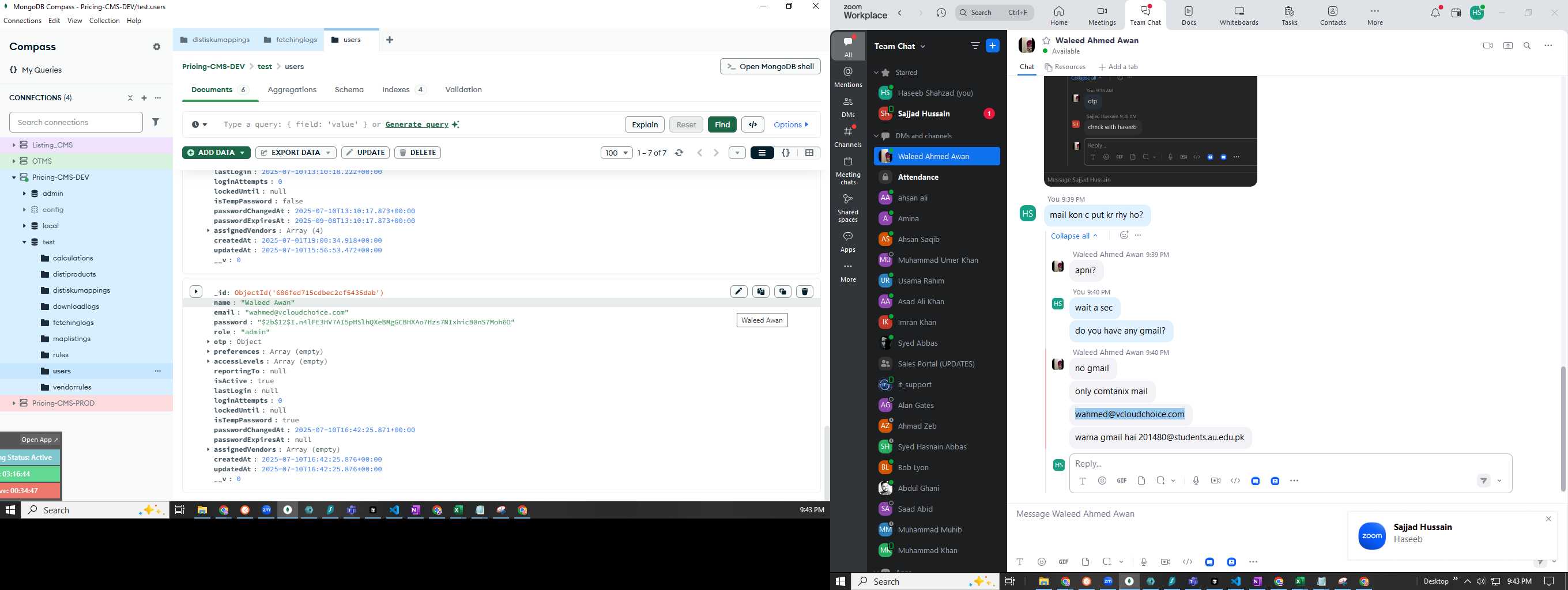Image resolution: width=1568 pixels, height=590 pixels.
Task: Click the Windows Start button on right taskbar
Action: pyautogui.click(x=840, y=581)
